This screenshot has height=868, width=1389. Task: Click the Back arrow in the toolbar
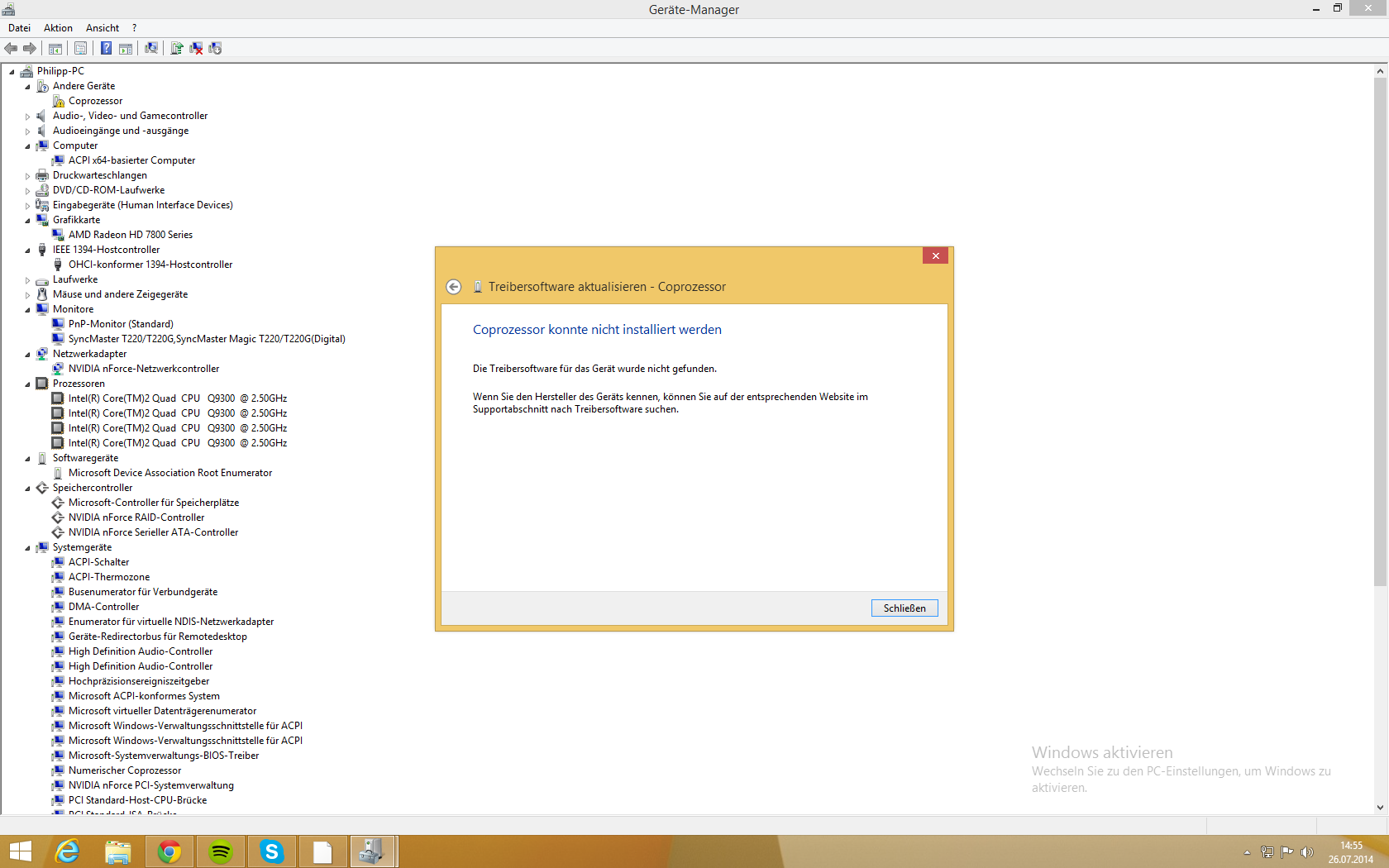point(11,49)
